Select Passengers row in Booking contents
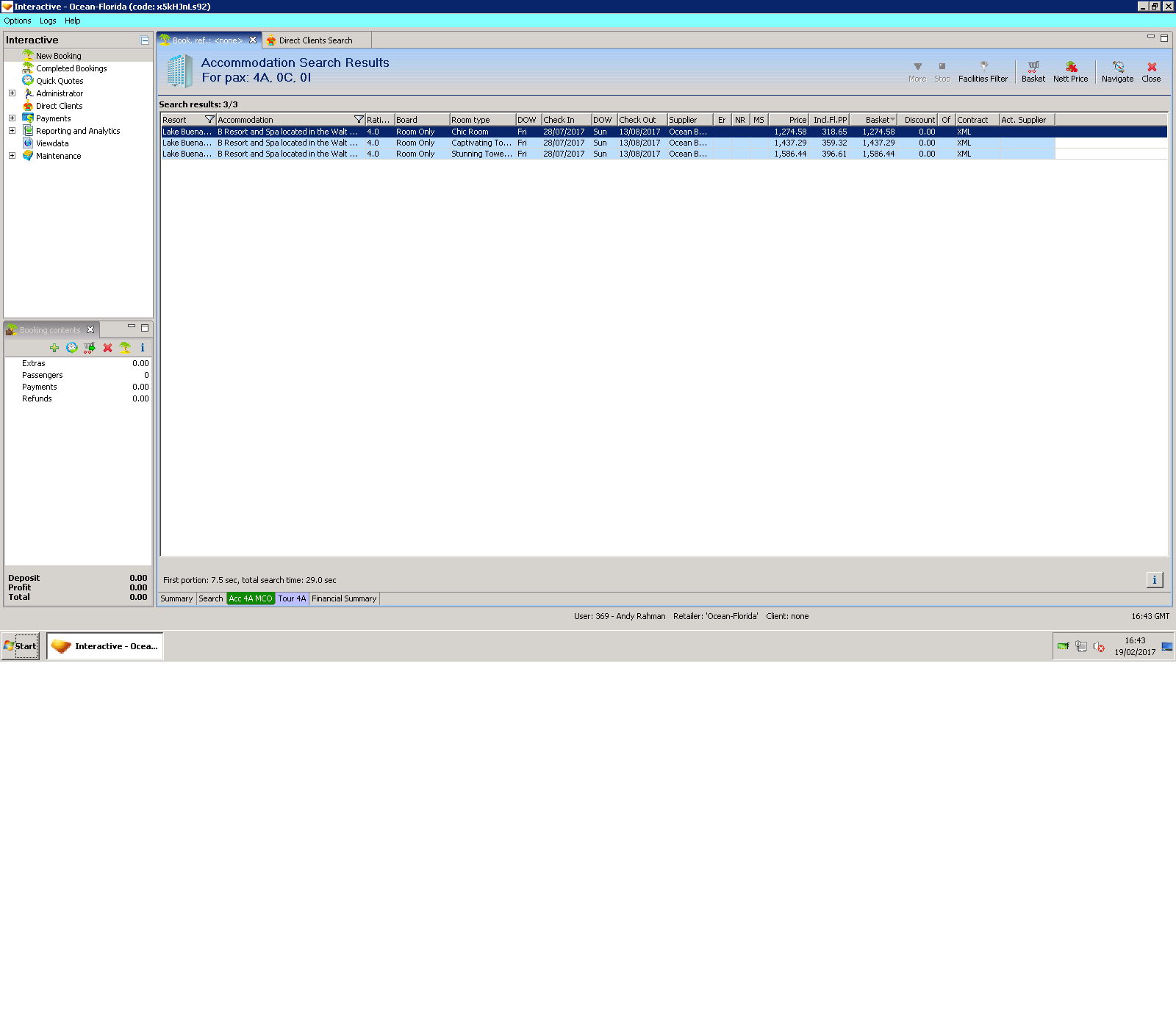 pyautogui.click(x=78, y=375)
